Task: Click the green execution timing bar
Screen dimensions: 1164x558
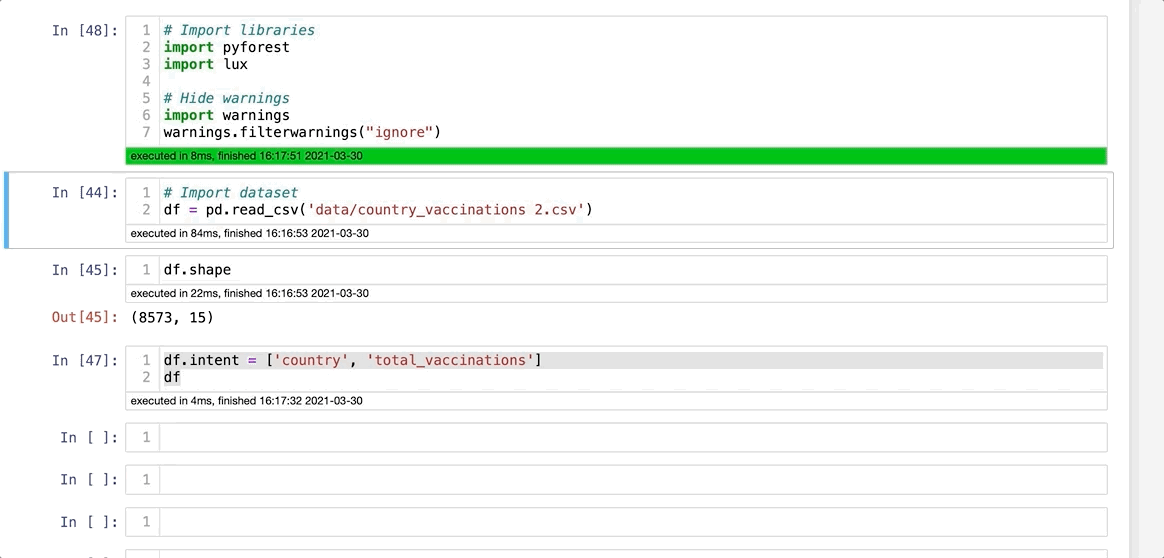Action: [616, 156]
